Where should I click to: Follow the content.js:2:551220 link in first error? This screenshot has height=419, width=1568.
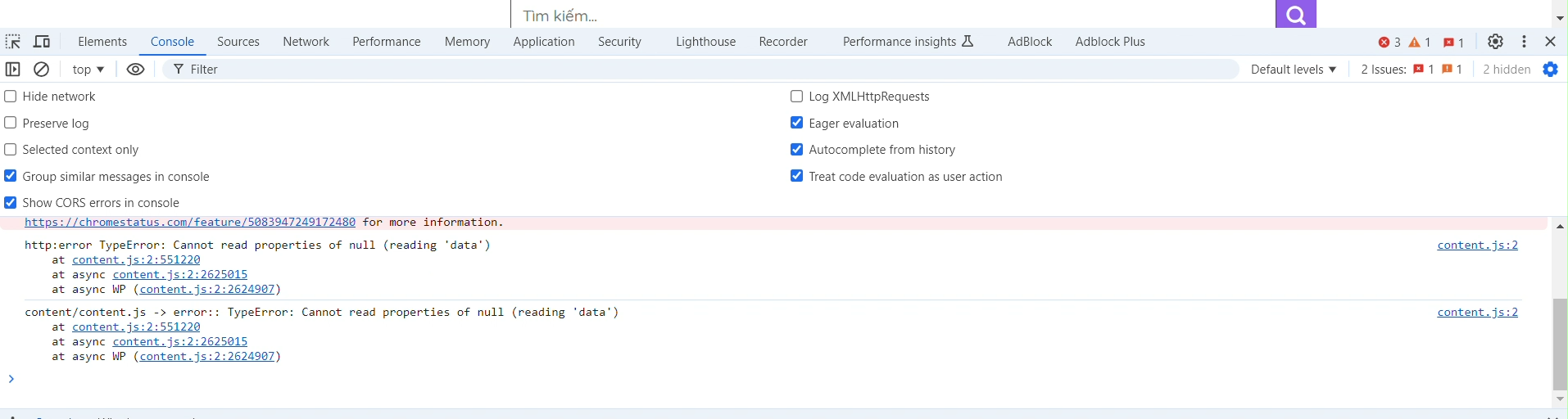[x=136, y=259]
